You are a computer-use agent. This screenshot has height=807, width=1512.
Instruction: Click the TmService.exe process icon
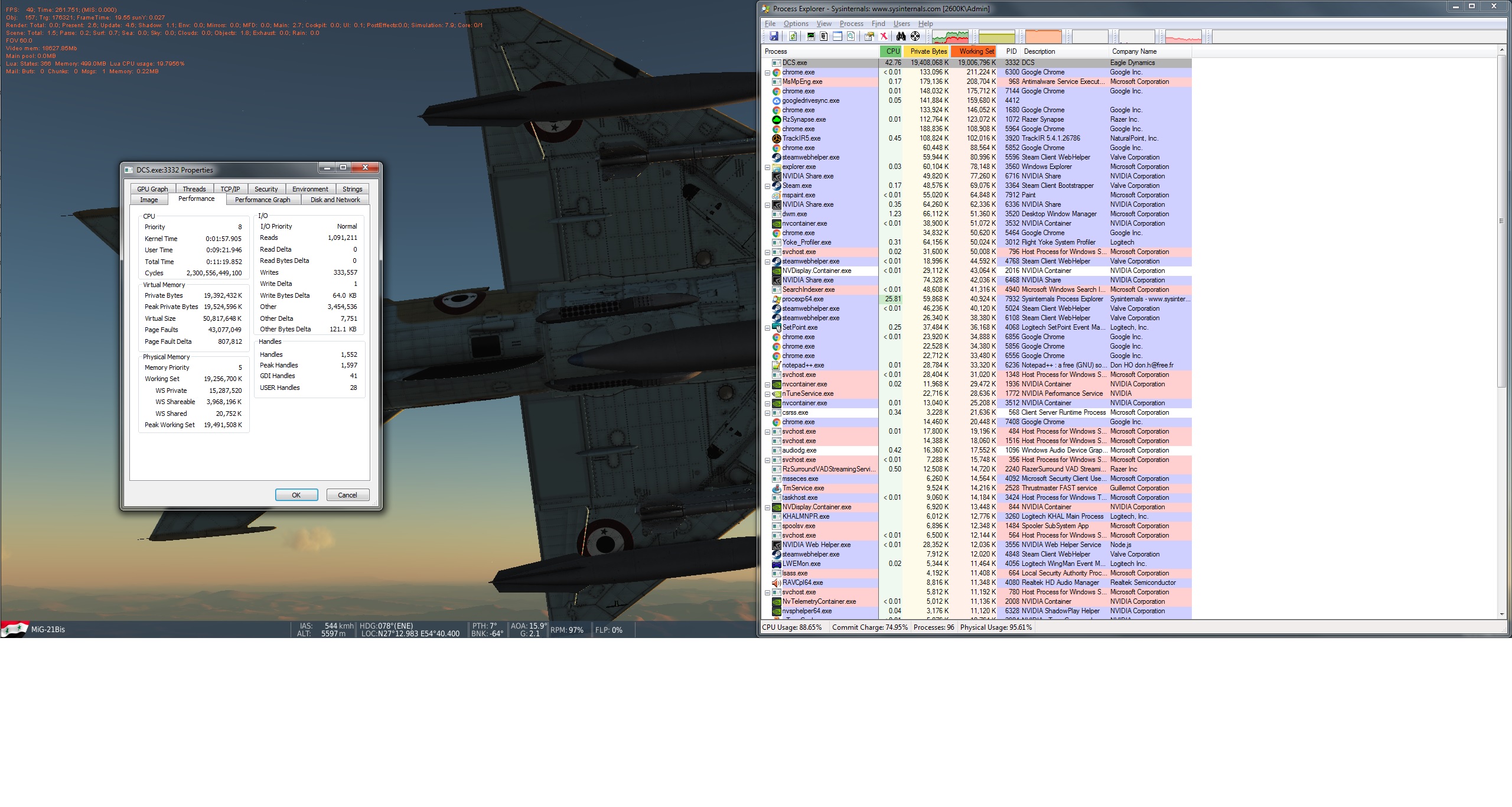(x=777, y=488)
